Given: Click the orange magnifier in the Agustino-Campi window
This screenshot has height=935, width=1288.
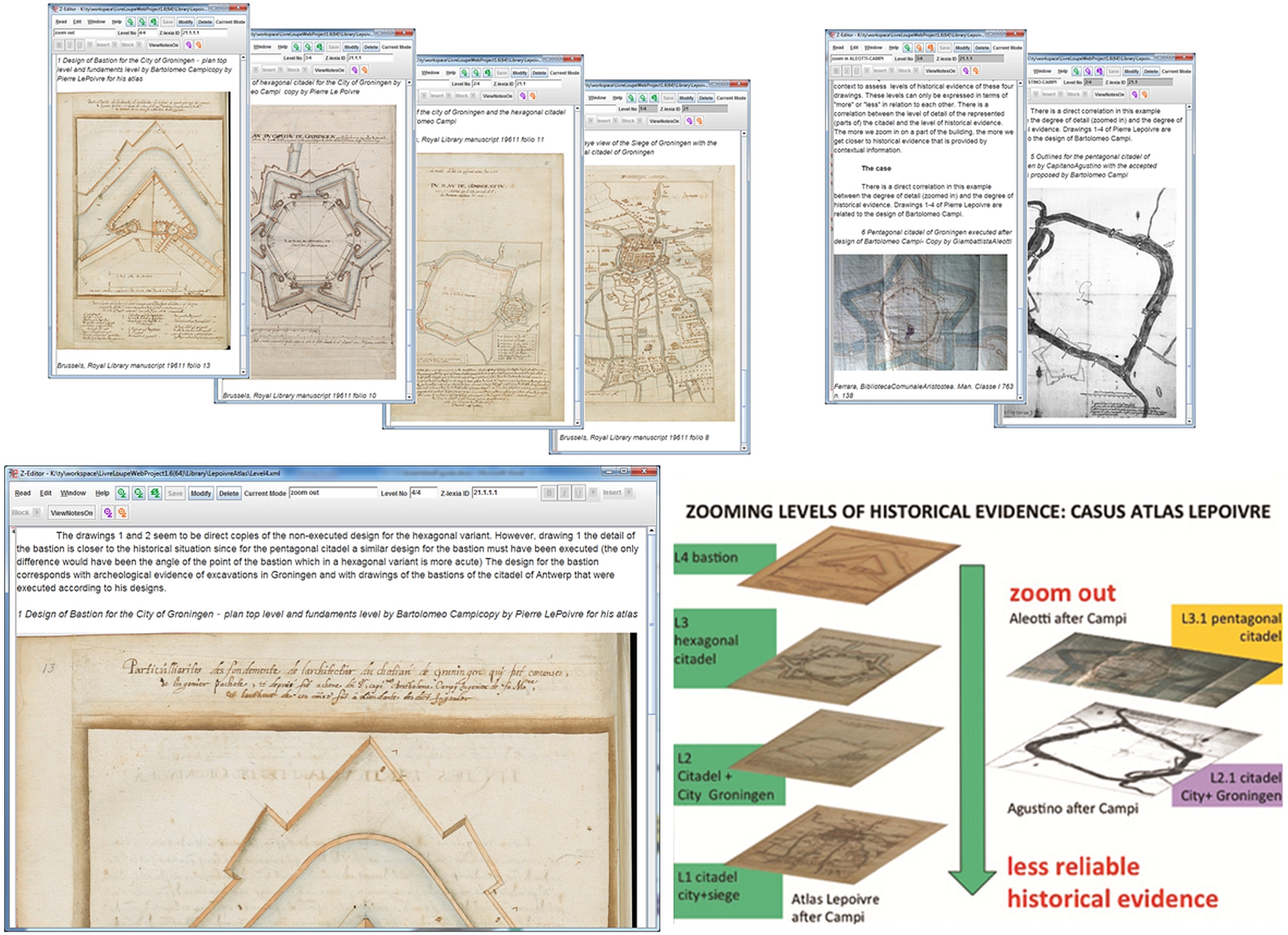Looking at the screenshot, I should coord(1145,94).
